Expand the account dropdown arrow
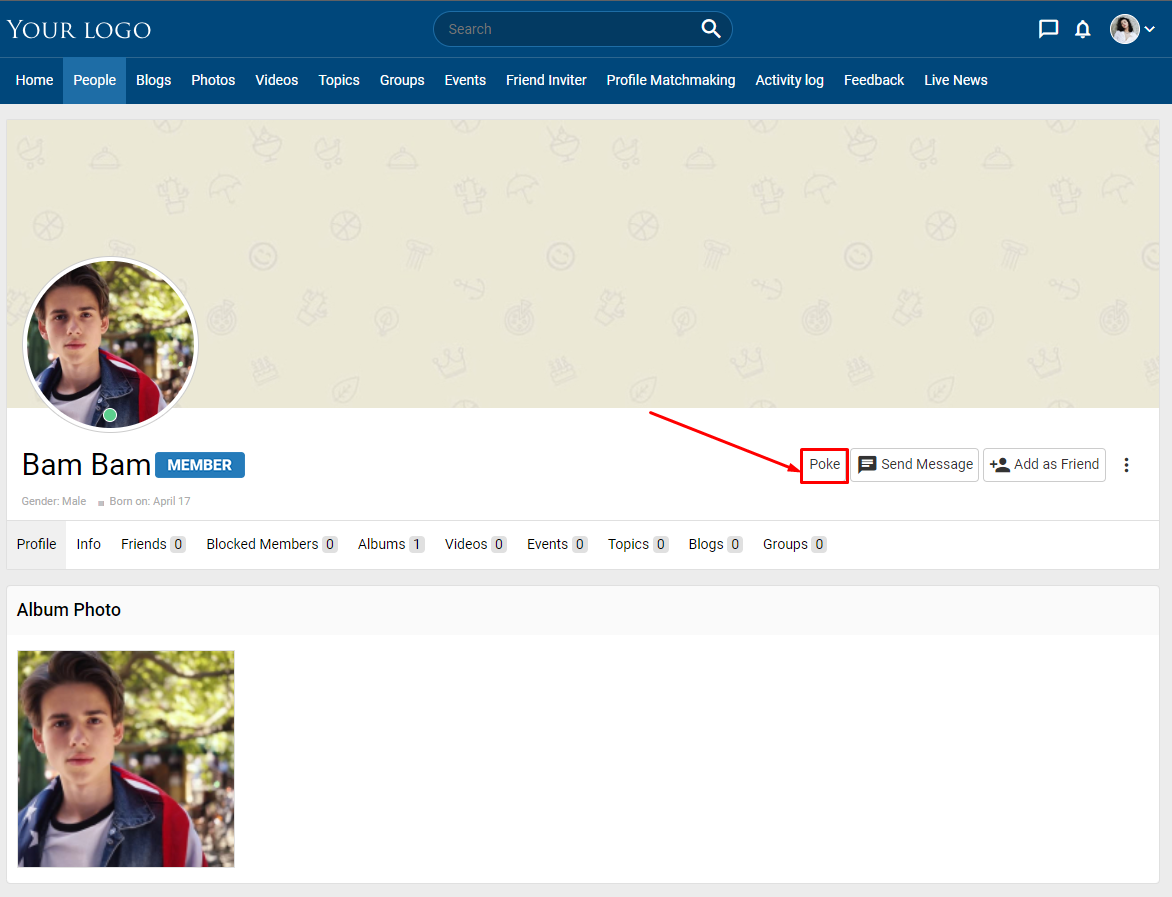The height and width of the screenshot is (897, 1172). coord(1150,29)
